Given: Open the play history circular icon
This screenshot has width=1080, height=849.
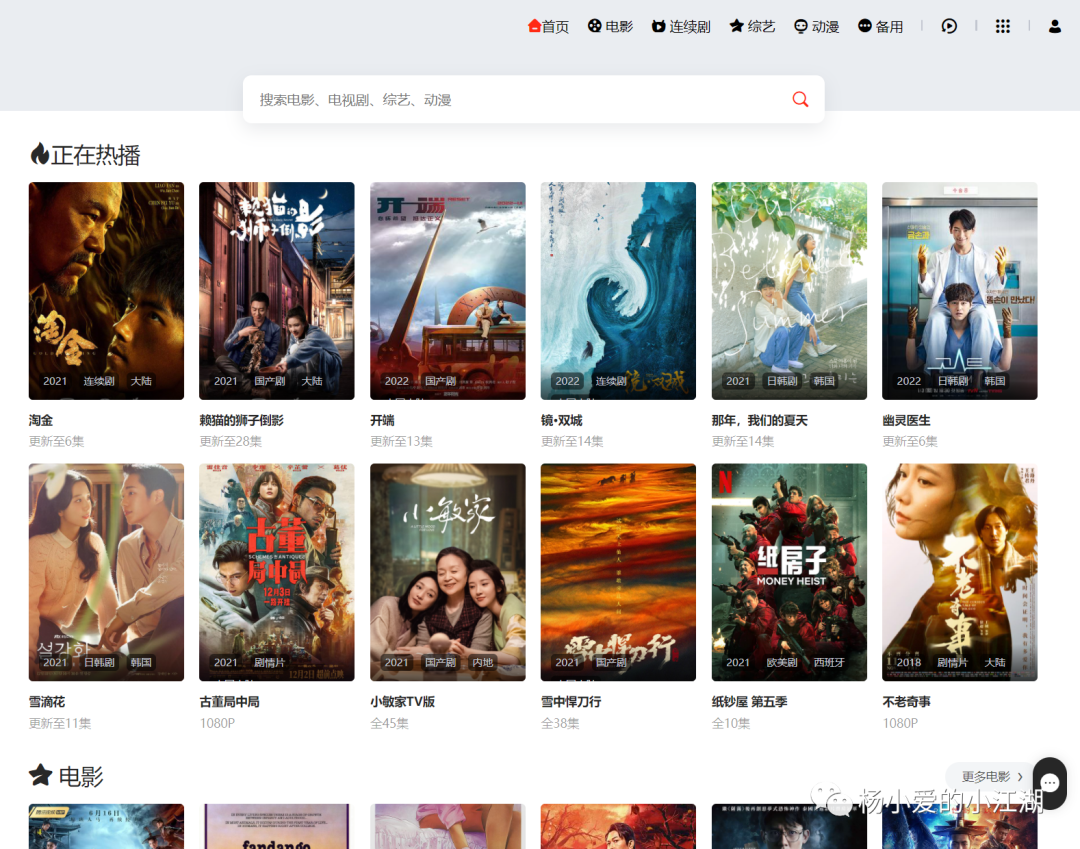Looking at the screenshot, I should (949, 26).
